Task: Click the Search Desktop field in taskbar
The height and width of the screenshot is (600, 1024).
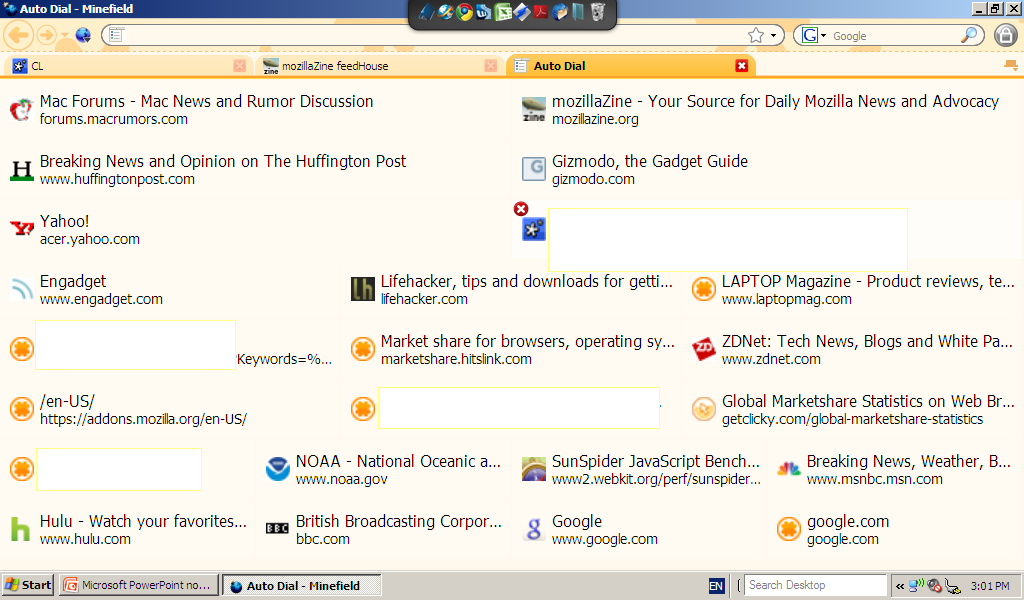Action: 816,585
